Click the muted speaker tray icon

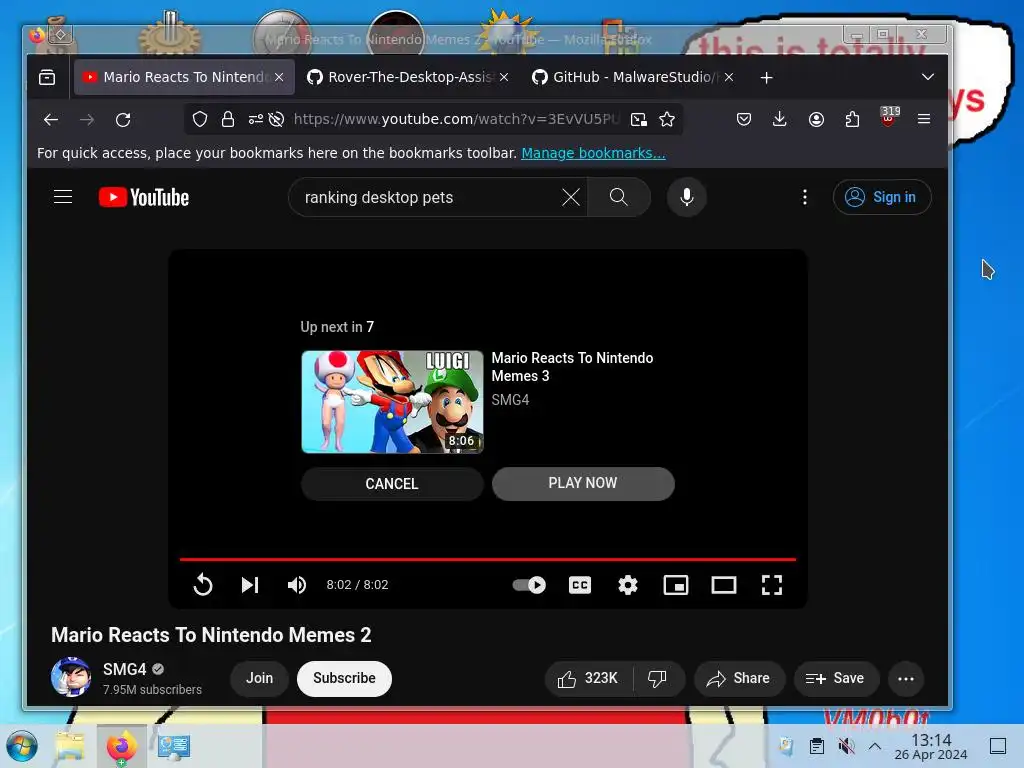pos(846,746)
